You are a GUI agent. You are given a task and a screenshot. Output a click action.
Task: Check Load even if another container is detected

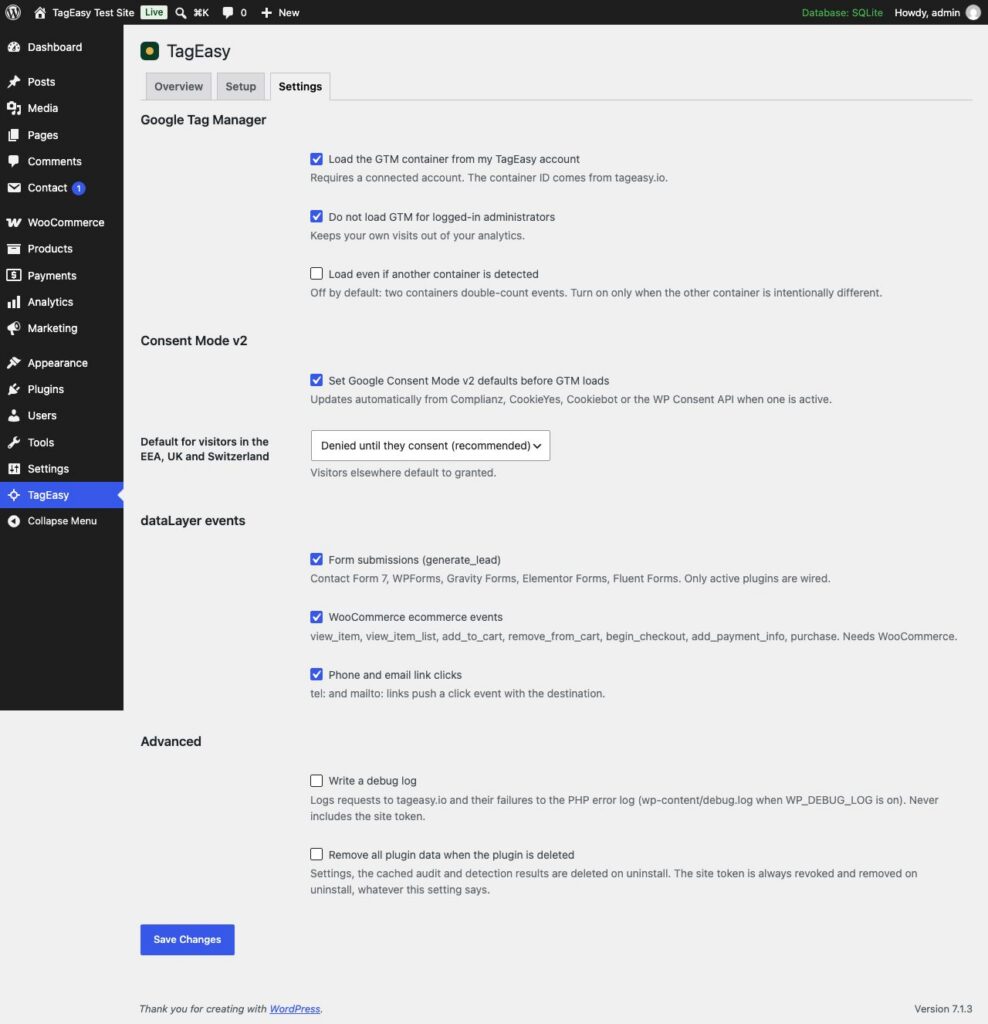coord(317,274)
